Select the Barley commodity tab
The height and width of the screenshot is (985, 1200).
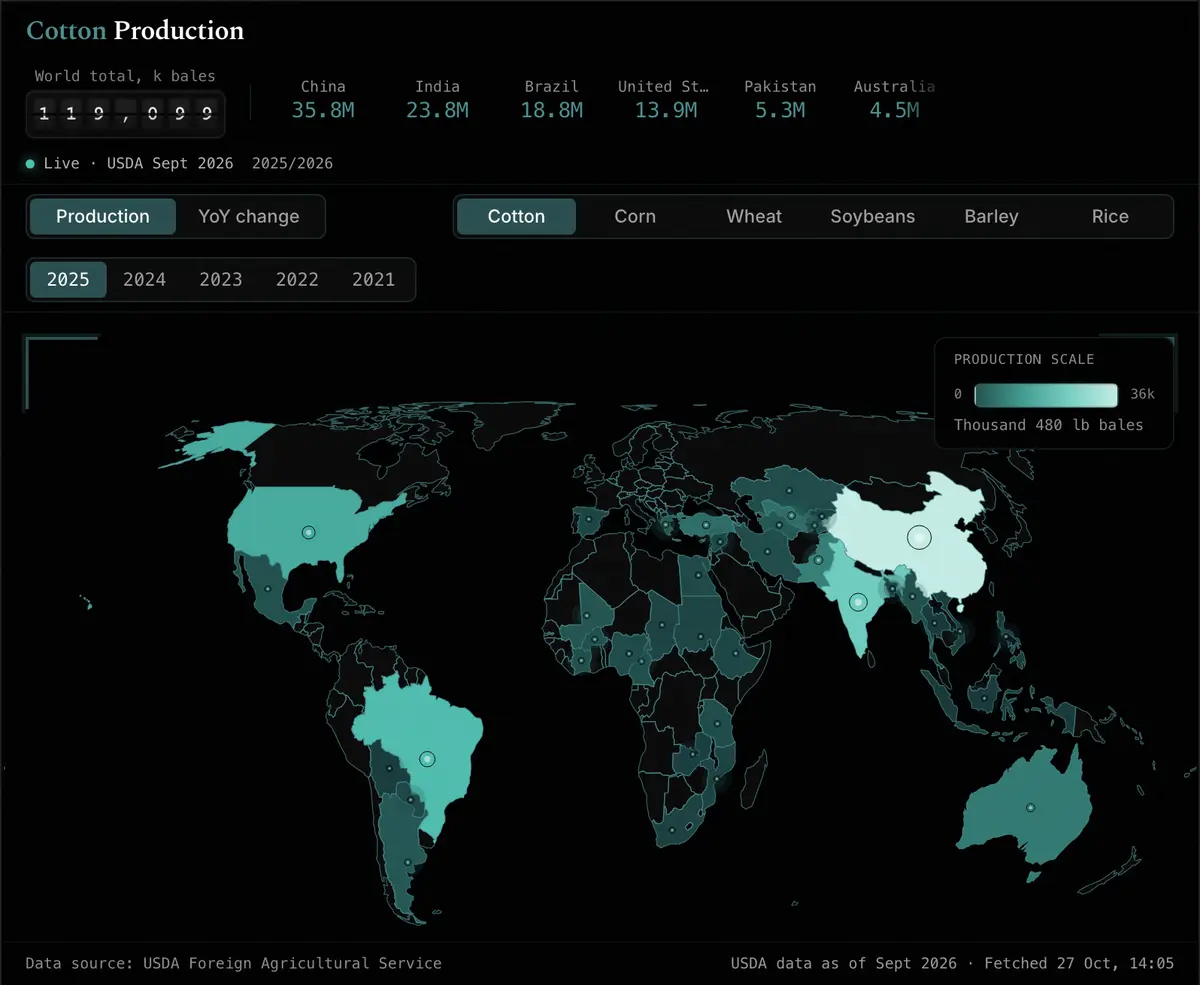(991, 216)
